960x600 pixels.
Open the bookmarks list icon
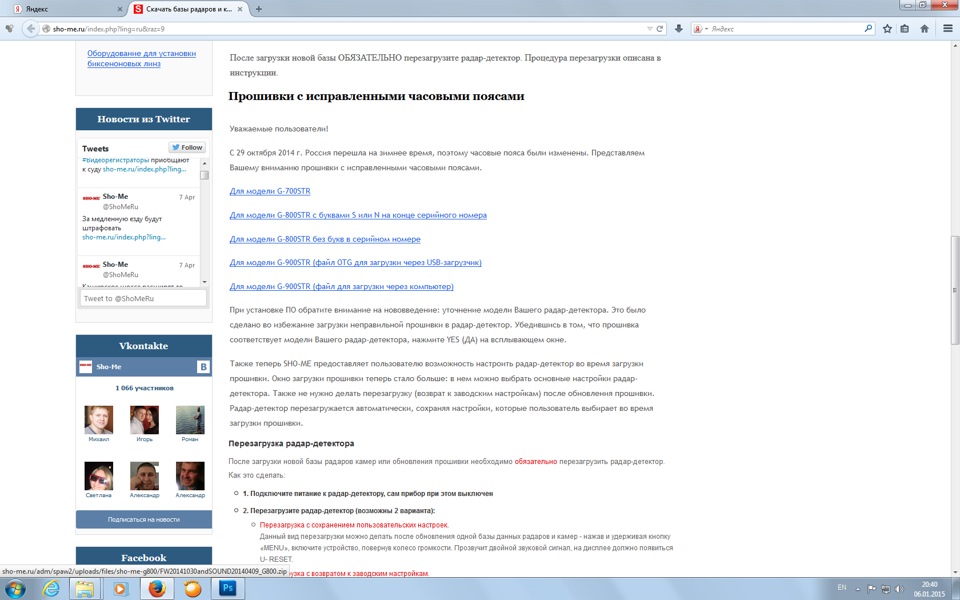coord(905,28)
